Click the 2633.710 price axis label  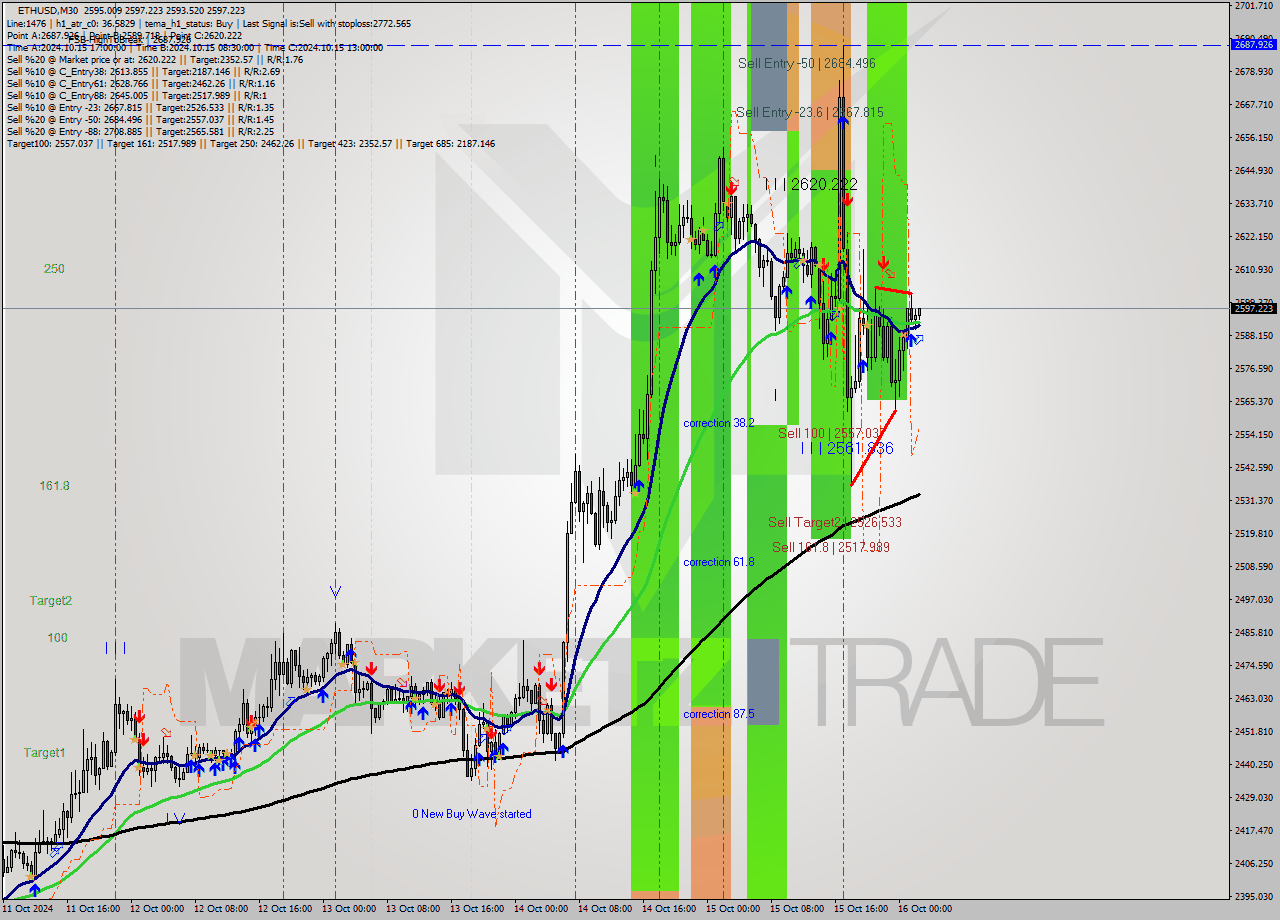[1254, 204]
